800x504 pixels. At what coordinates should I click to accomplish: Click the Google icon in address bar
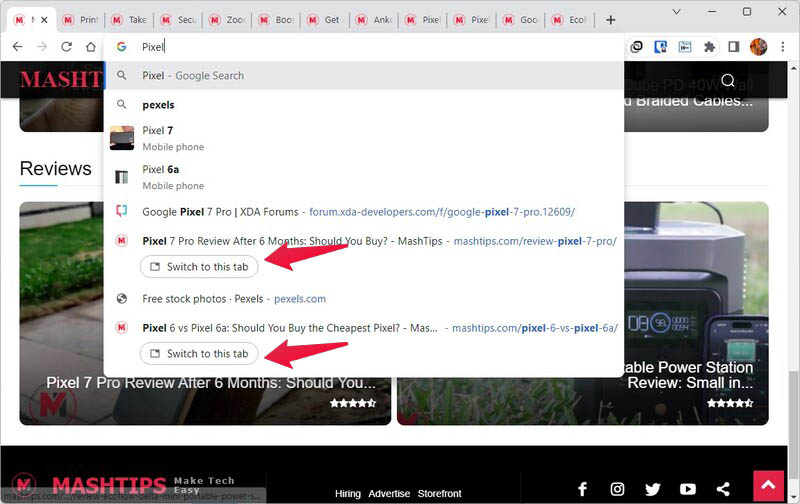coord(121,47)
